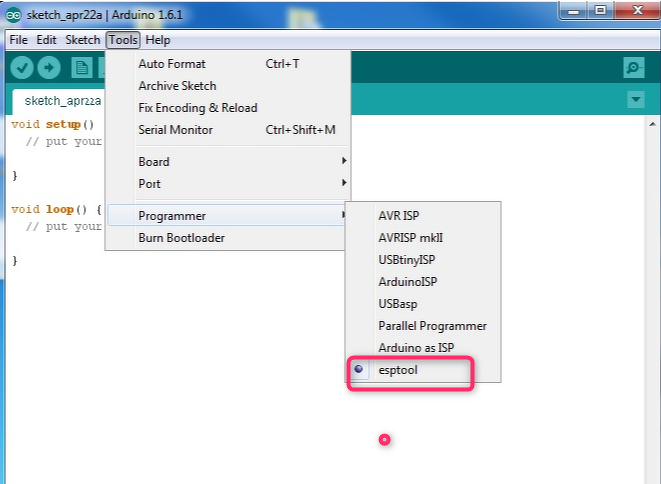Select Arduino as ISP programmer
The width and height of the screenshot is (661, 484).
423,347
